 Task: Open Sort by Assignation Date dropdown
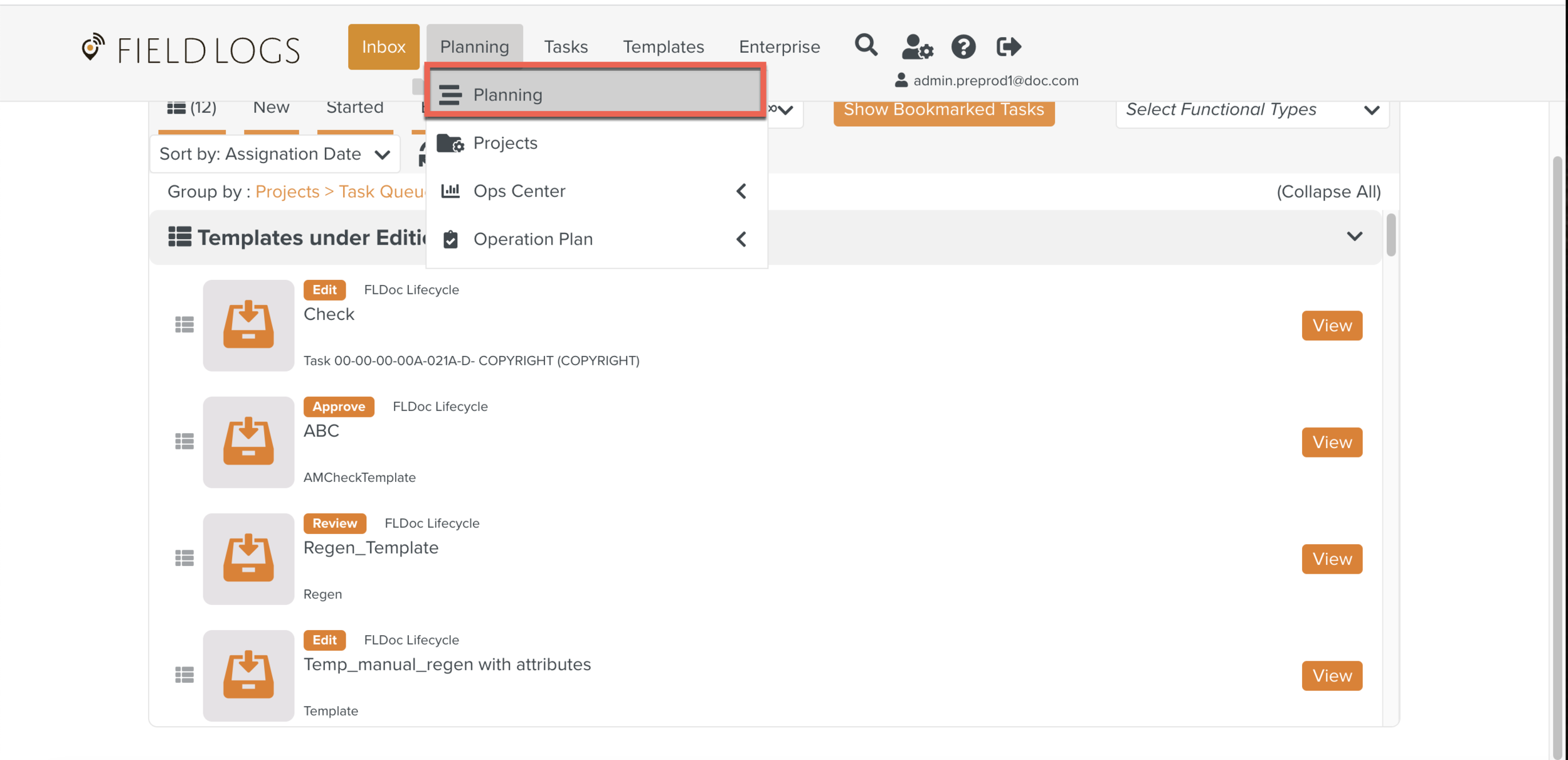275,154
